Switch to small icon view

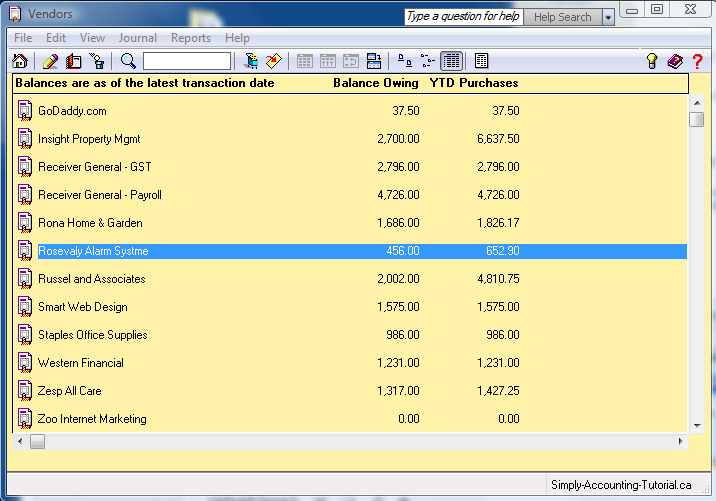(x=427, y=61)
